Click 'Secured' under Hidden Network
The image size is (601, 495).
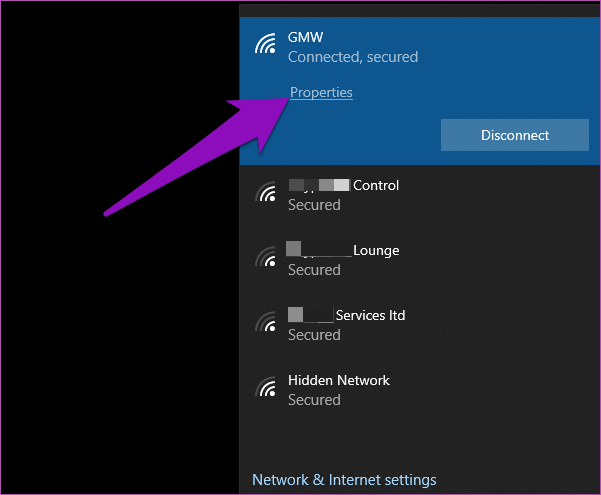coord(314,400)
